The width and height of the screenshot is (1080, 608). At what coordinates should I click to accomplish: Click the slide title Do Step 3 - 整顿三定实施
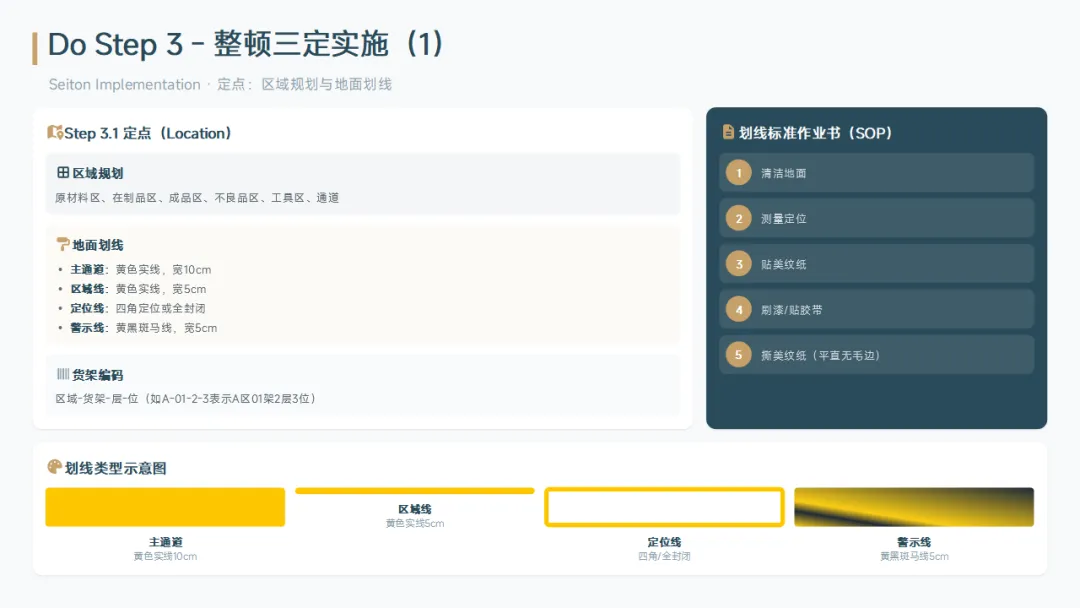[x=245, y=45]
